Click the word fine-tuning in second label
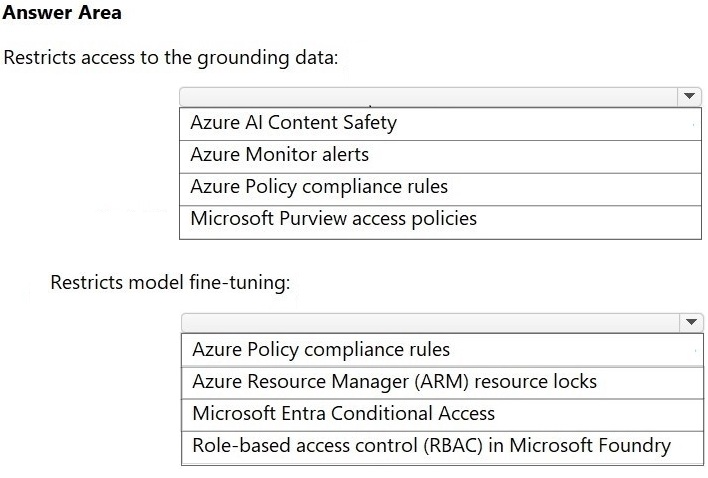 click(240, 283)
